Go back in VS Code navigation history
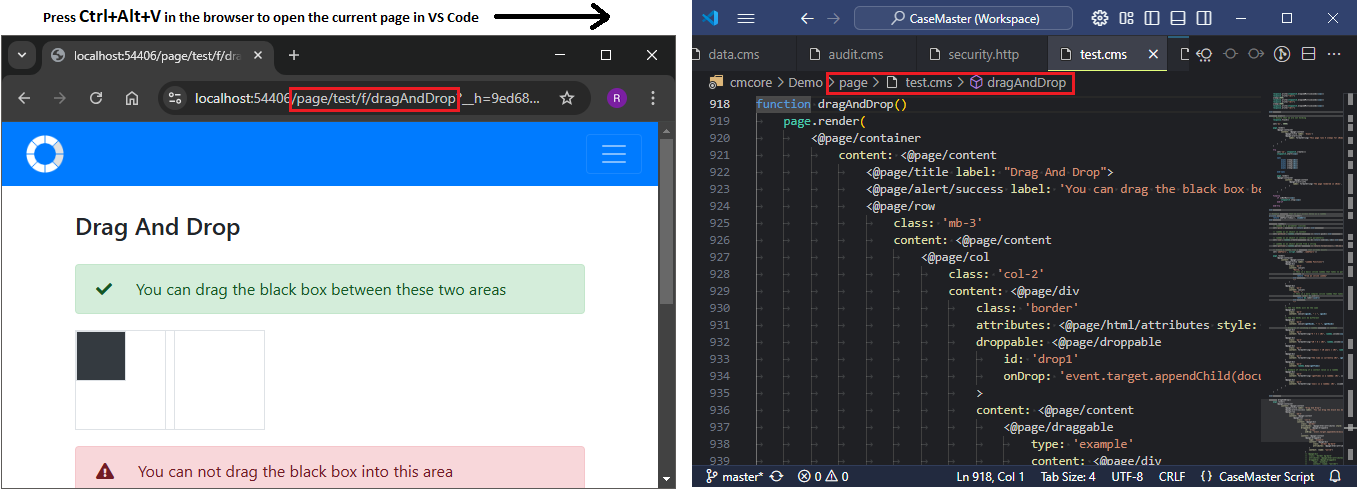The width and height of the screenshot is (1360, 492). pos(807,18)
